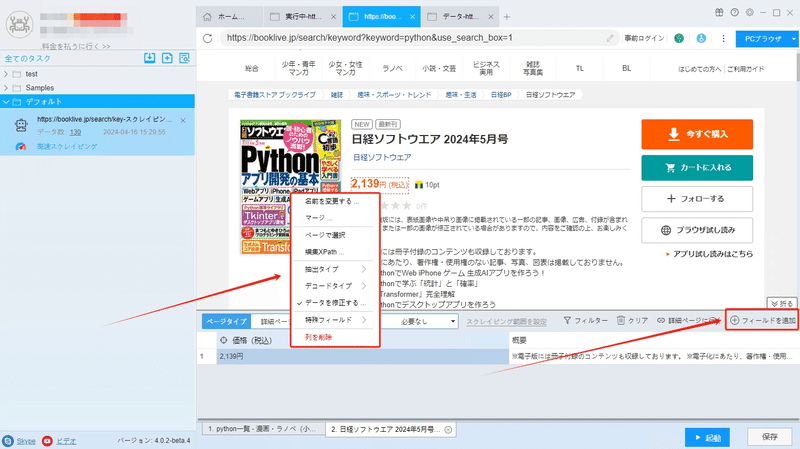The height and width of the screenshot is (449, 800).
Task: Click the 折る collapse button
Action: (782, 304)
